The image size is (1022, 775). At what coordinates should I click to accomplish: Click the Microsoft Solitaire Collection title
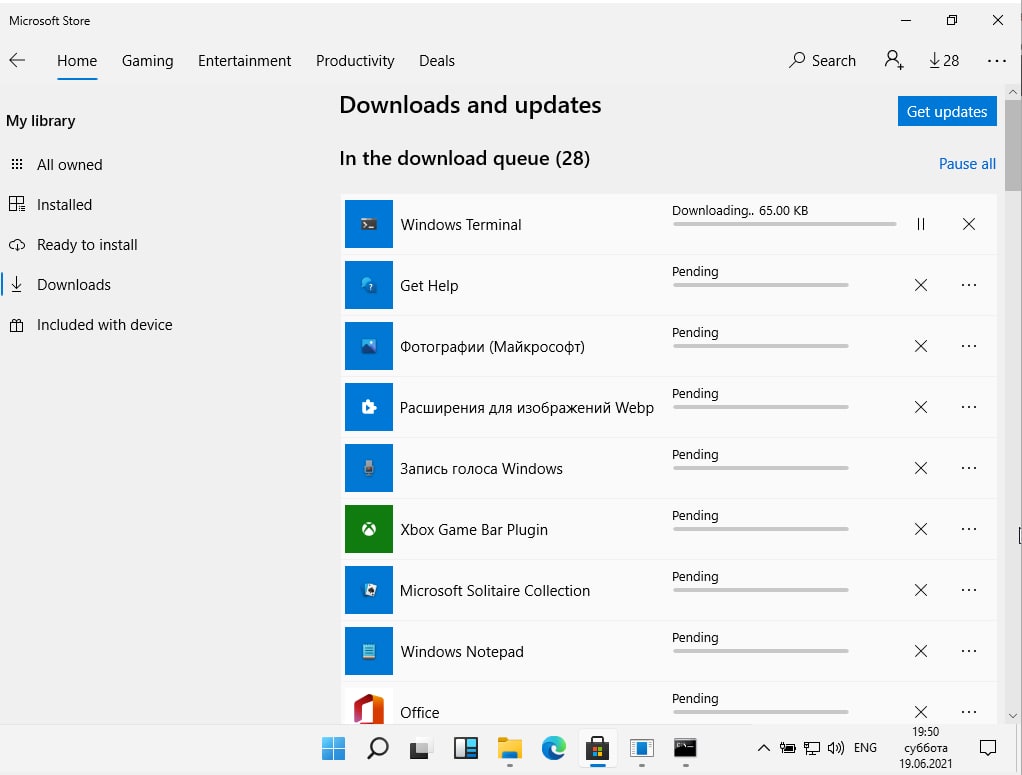coord(495,591)
